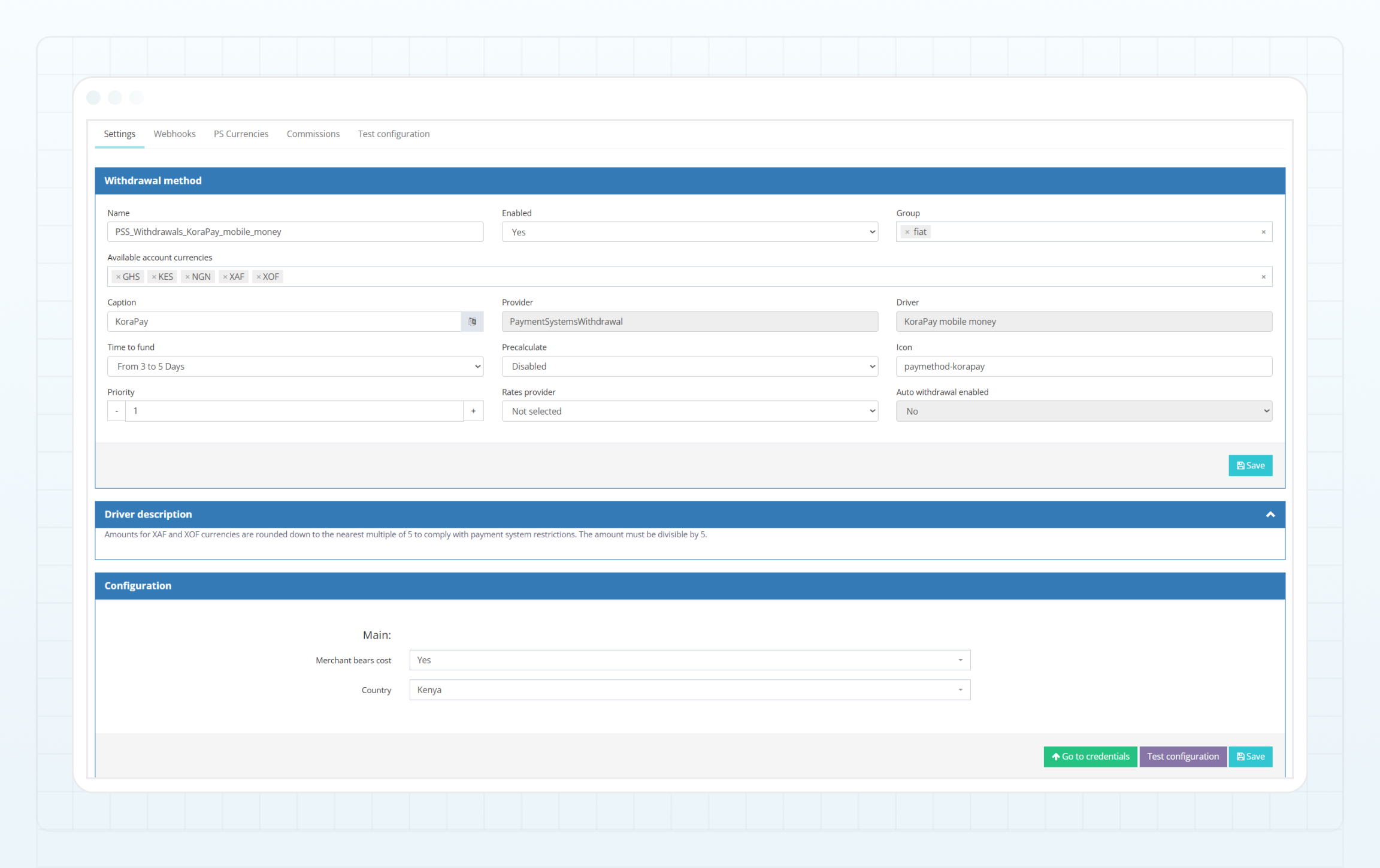The image size is (1380, 868).
Task: Open the Rates provider dropdown
Action: pos(689,411)
